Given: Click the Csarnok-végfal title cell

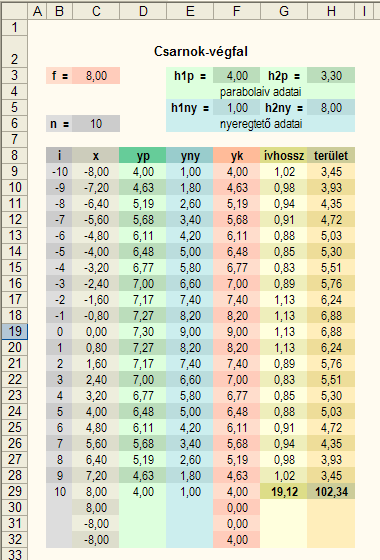Looking at the screenshot, I should tap(201, 52).
